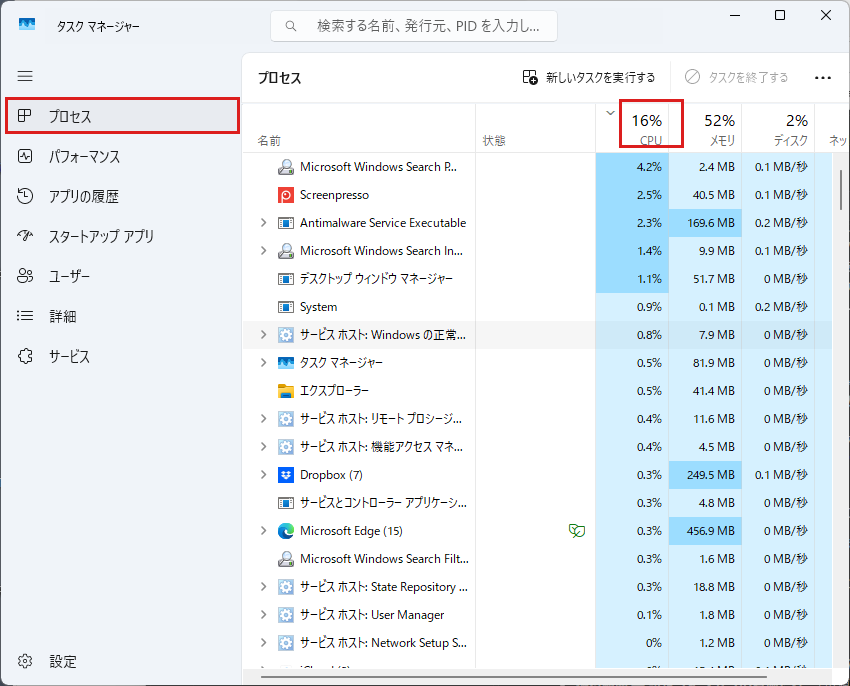Expand サービス ホスト: User Manager row
The height and width of the screenshot is (686, 850).
click(x=263, y=614)
